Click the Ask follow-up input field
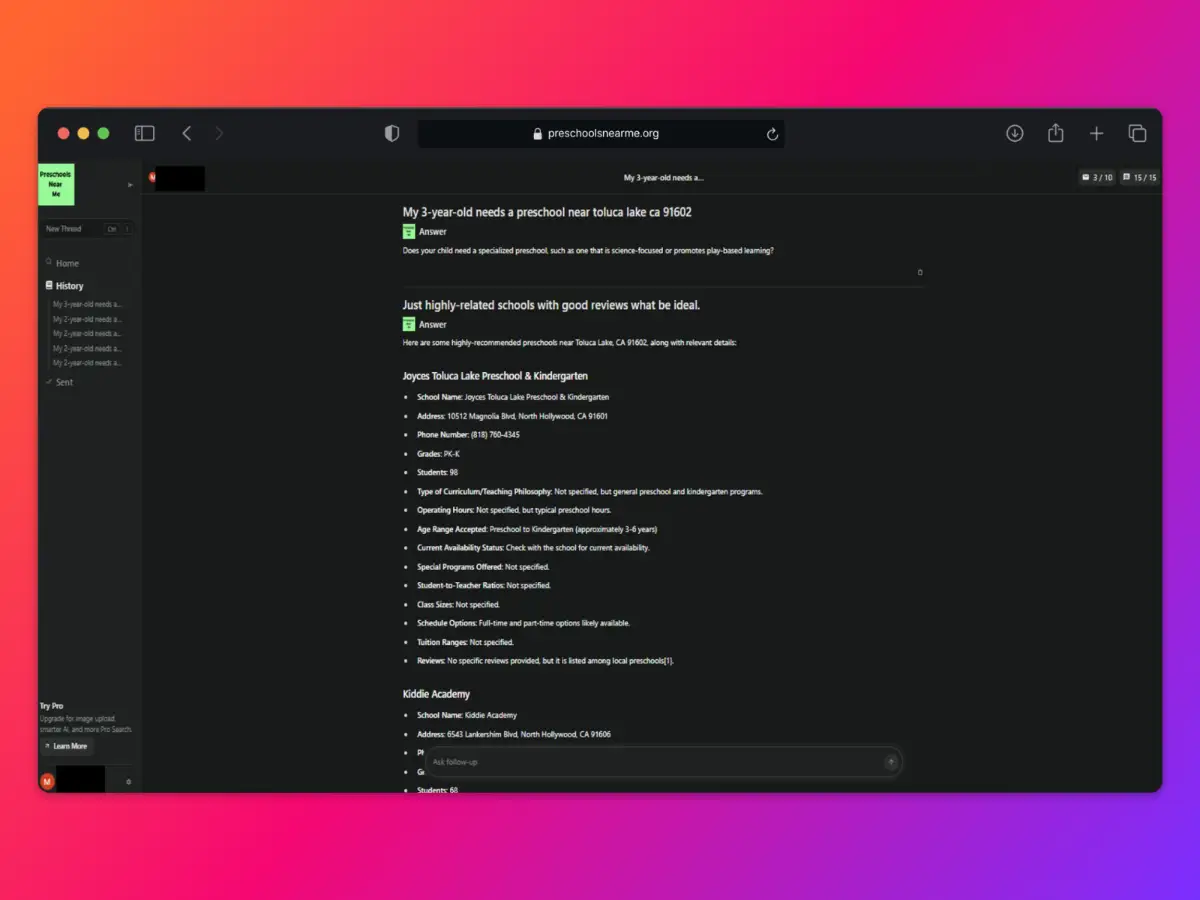The height and width of the screenshot is (900, 1200). point(650,762)
